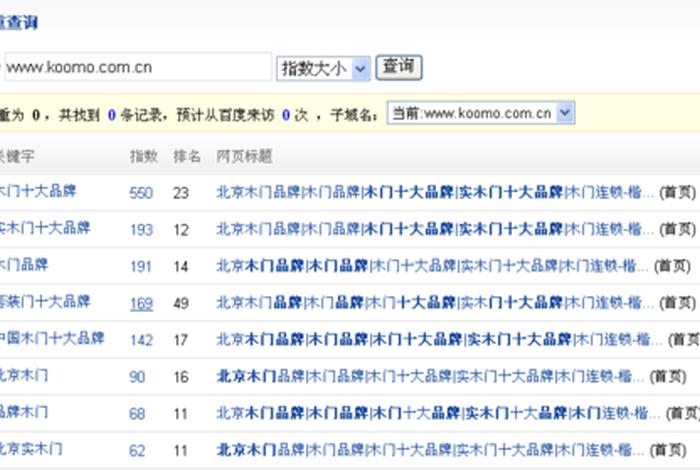
Task: Open page title link in rank 16 row
Action: pyautogui.click(x=430, y=377)
